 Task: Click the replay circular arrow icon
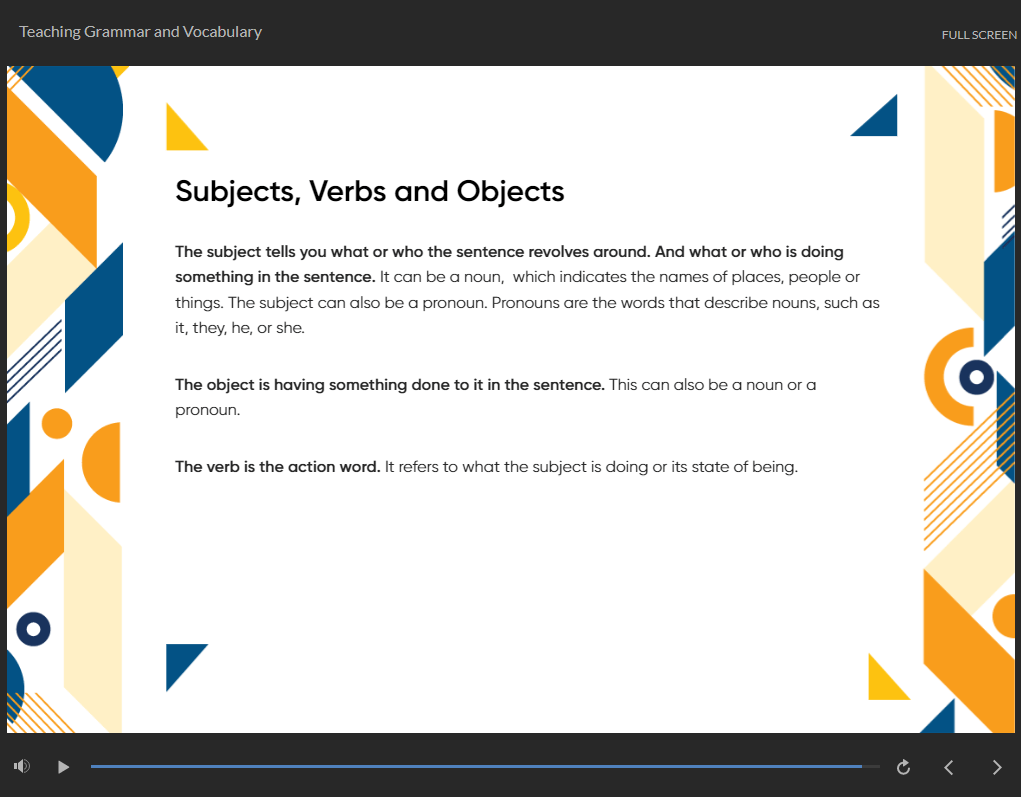pos(903,767)
